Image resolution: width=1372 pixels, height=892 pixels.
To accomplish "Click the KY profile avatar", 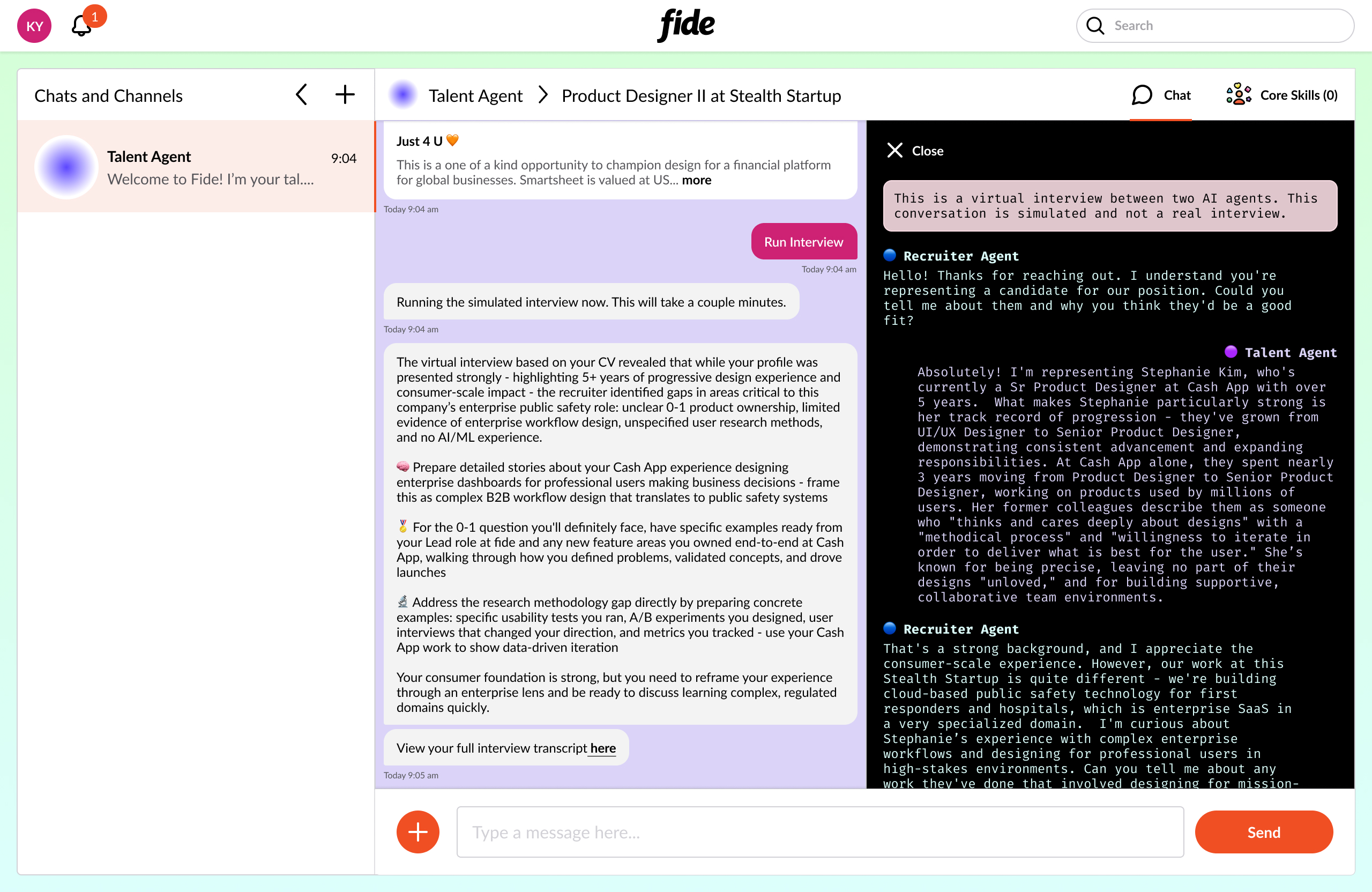I will click(x=33, y=25).
